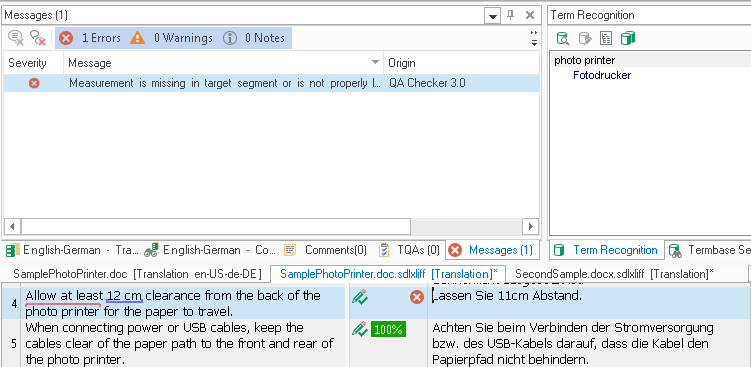Click the right arrow of the horizontal scrollbar
Screen dimensions: 751x367
point(530,226)
